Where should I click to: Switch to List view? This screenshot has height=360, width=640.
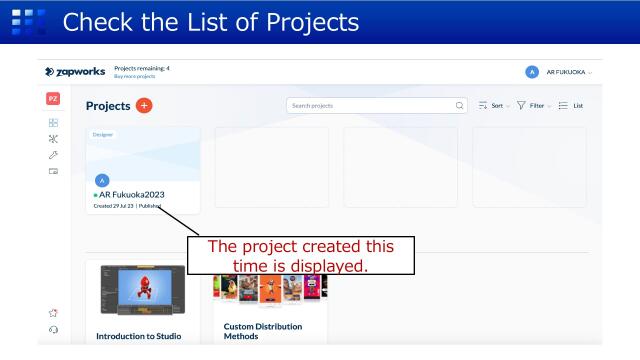tap(571, 106)
